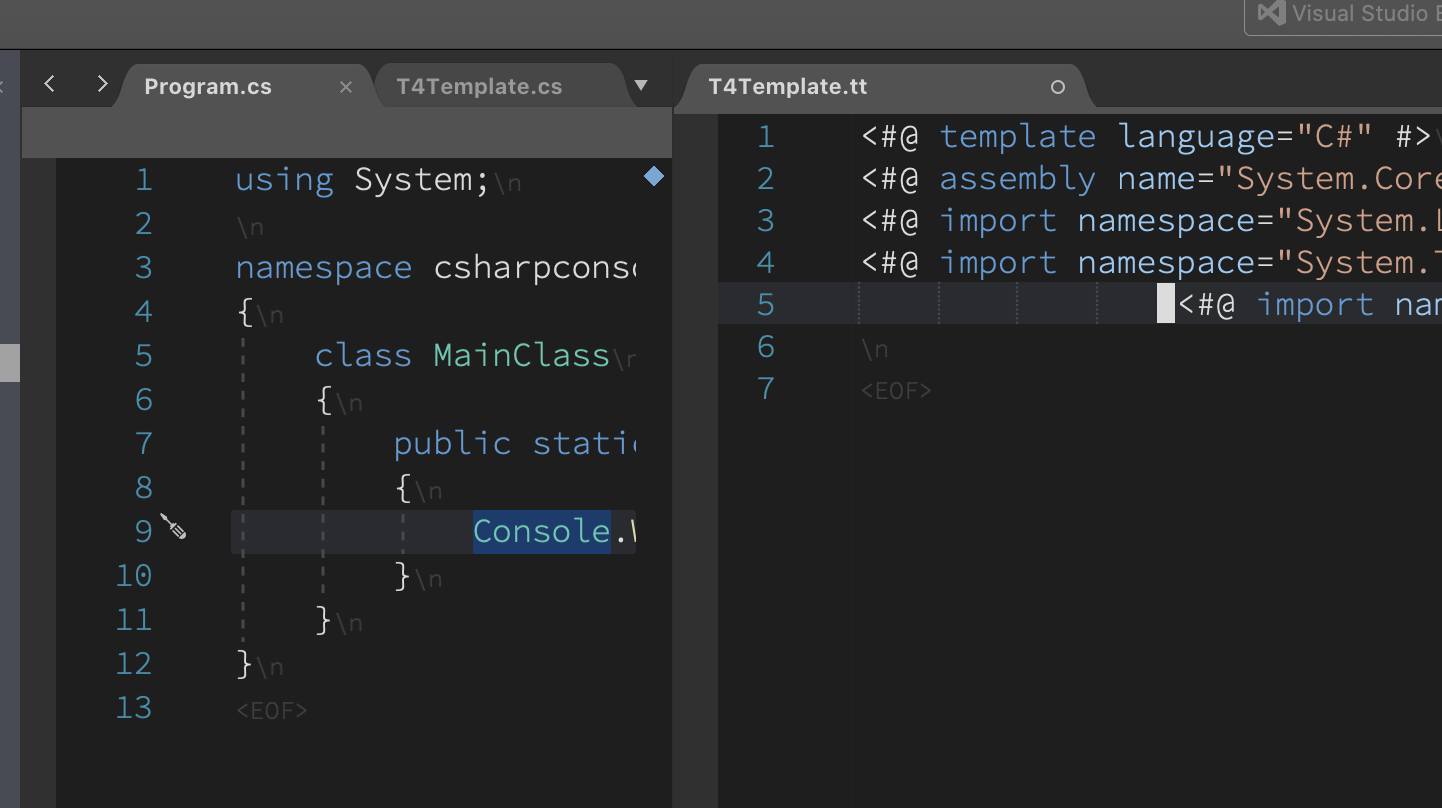The image size is (1442, 808).
Task: Click line number 9 in Program.cs
Action: 143,531
